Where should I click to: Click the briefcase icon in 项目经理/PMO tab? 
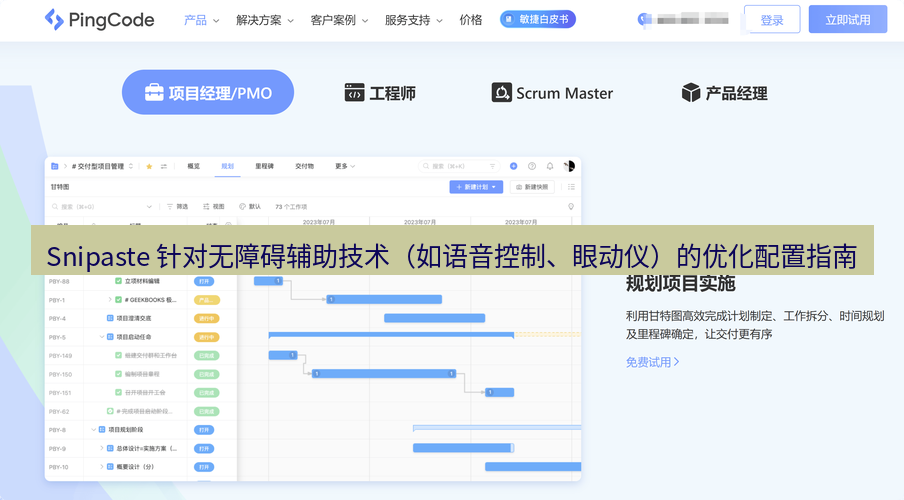(154, 92)
